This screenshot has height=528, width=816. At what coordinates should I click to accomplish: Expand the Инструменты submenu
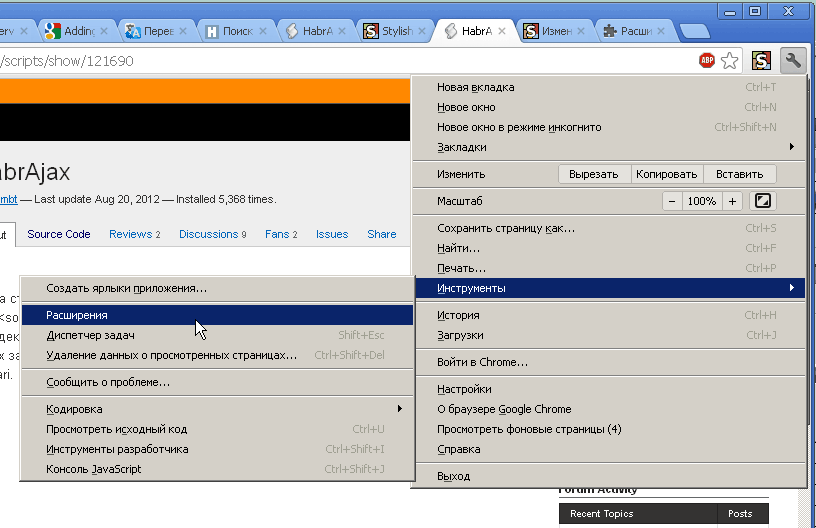610,288
